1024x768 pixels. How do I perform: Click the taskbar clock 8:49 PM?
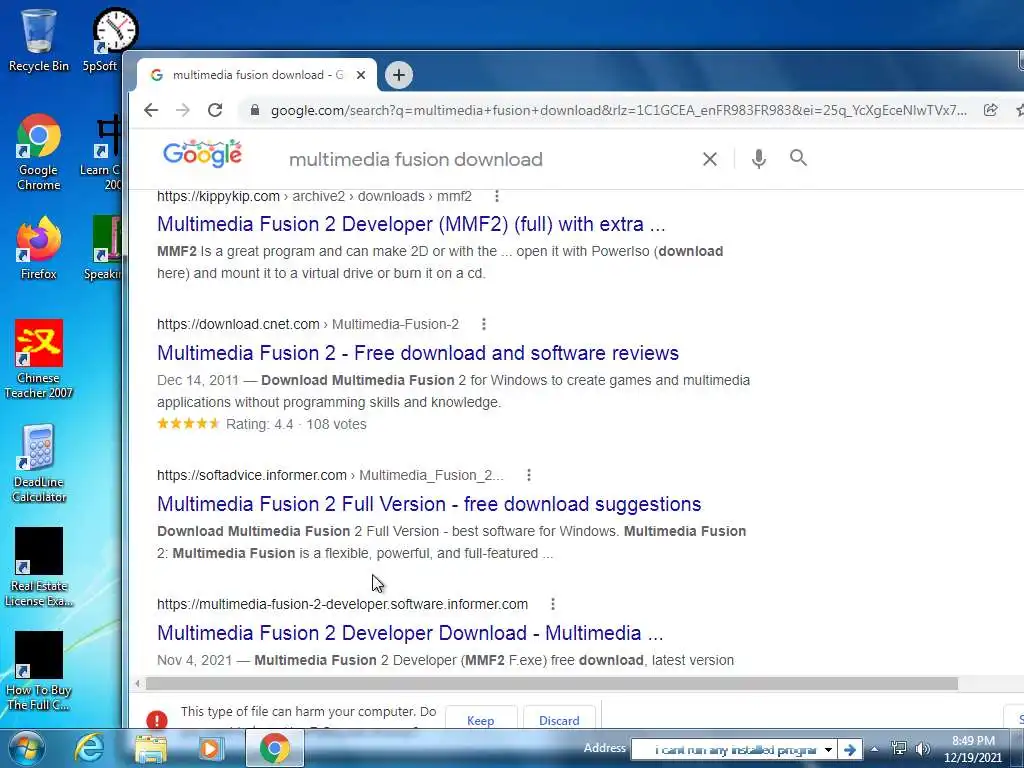click(x=973, y=749)
